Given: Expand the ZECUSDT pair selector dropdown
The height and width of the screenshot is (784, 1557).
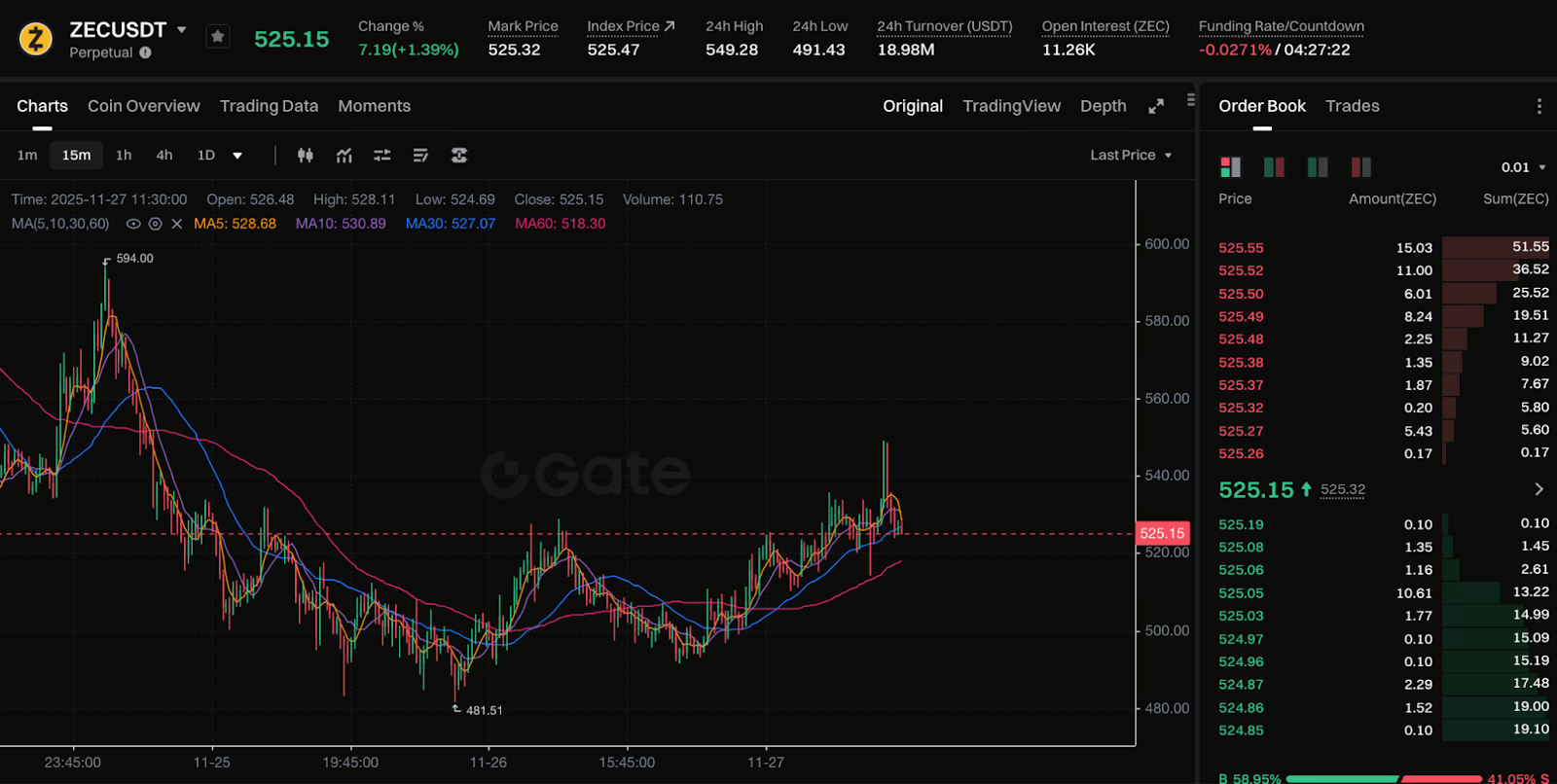Looking at the screenshot, I should [x=182, y=30].
